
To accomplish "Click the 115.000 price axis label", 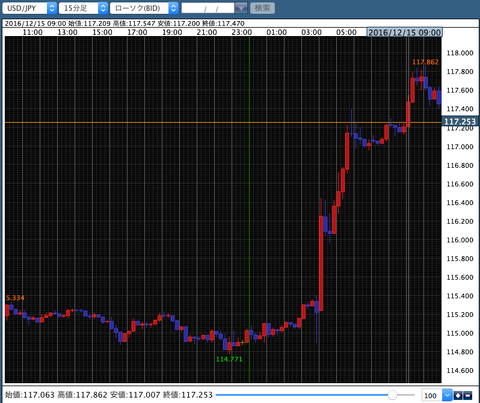I will (x=460, y=333).
